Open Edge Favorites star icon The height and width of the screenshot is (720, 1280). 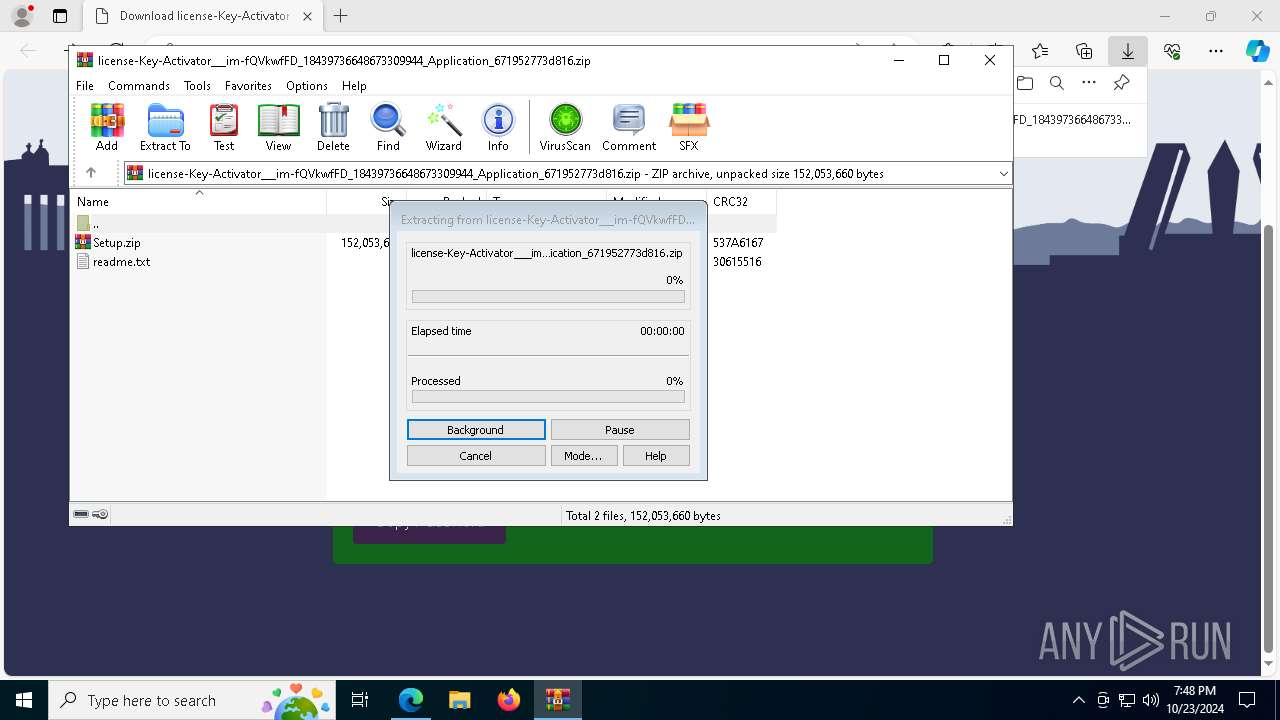click(x=1040, y=51)
